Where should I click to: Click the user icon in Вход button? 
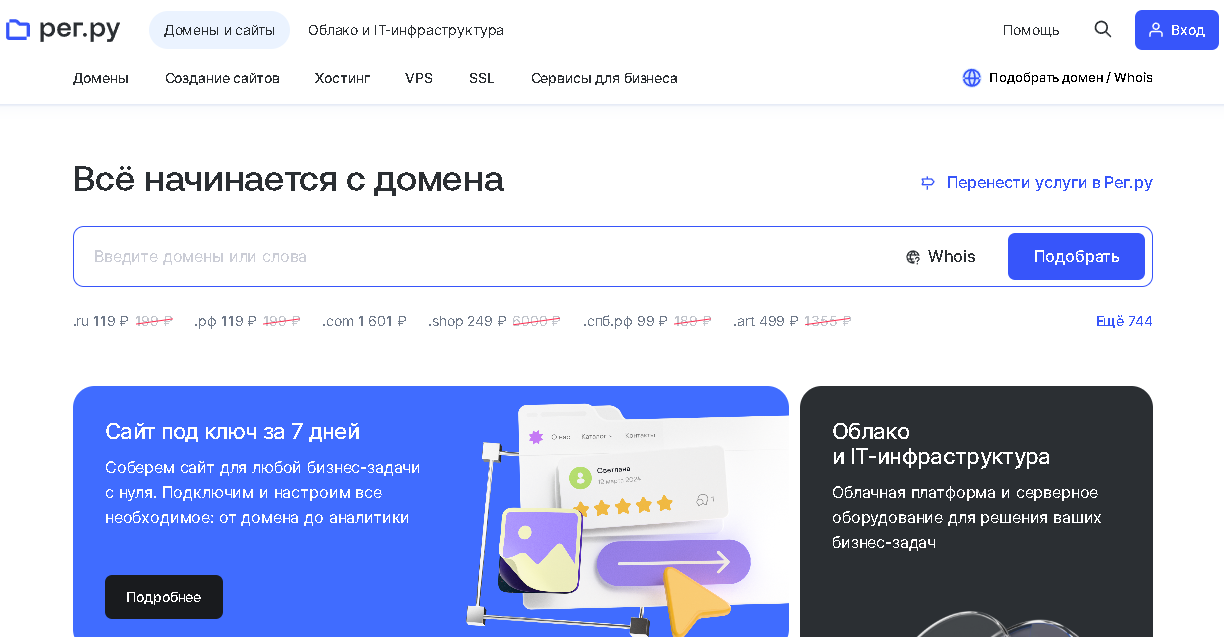coord(1156,30)
